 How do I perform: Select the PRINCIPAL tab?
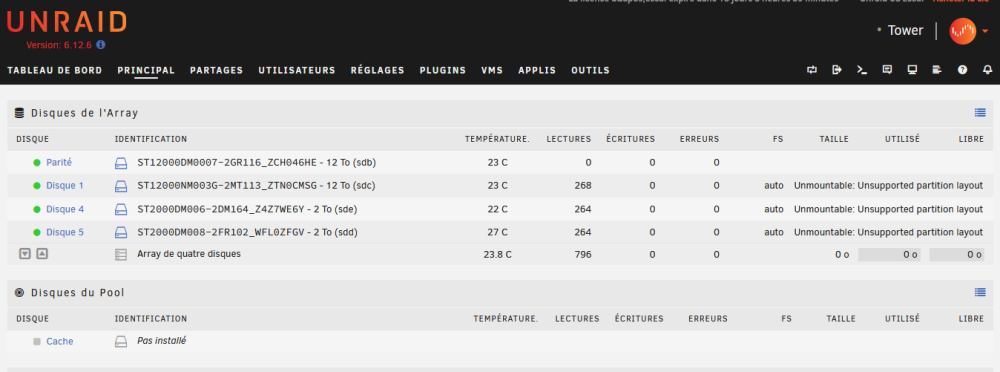point(146,70)
